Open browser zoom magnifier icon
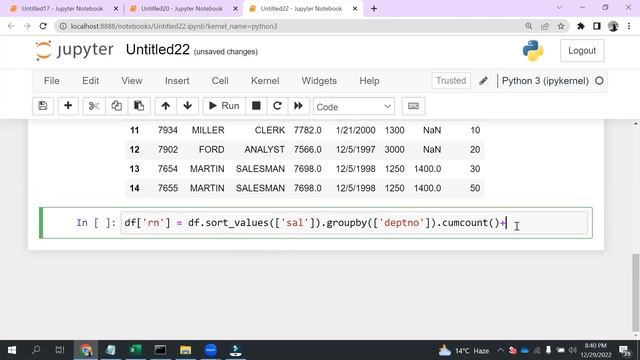 click(529, 26)
